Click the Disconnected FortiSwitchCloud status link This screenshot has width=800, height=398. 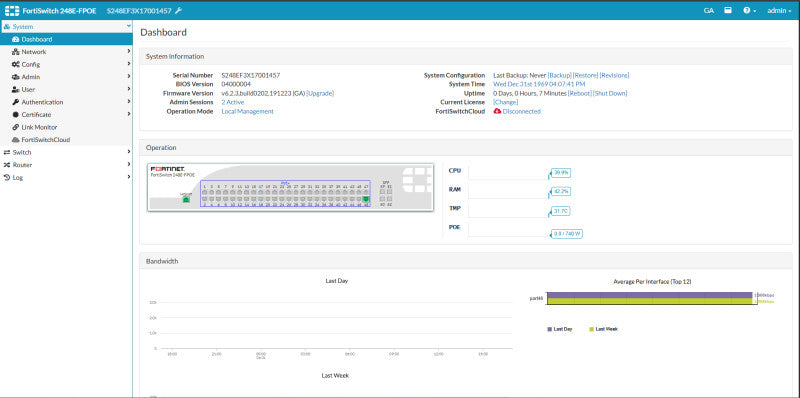[521, 111]
